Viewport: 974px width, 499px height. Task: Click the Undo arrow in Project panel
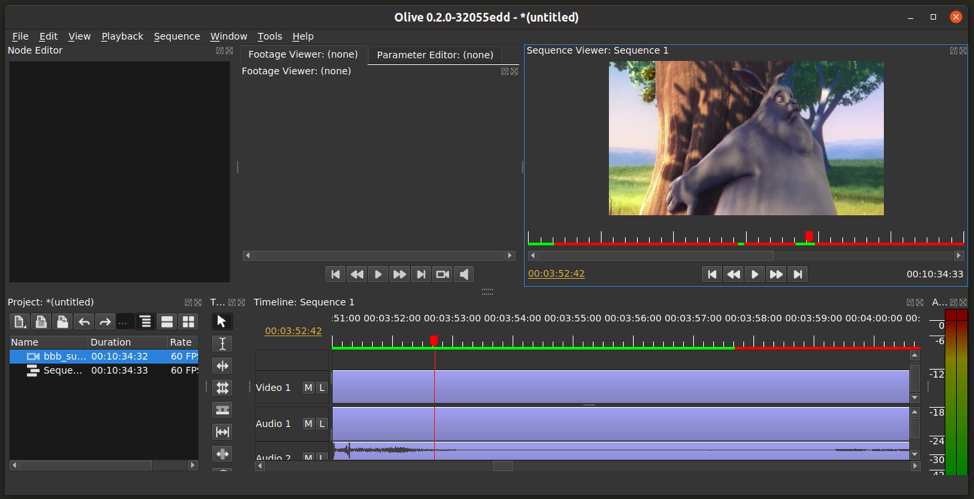coord(83,321)
